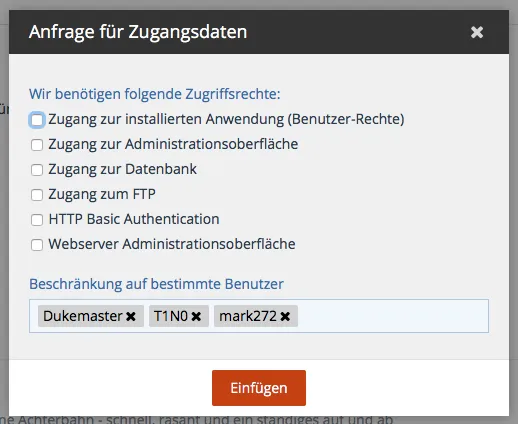Viewport: 518px width, 424px height.
Task: Click the T1N0 tag name
Action: (171, 316)
